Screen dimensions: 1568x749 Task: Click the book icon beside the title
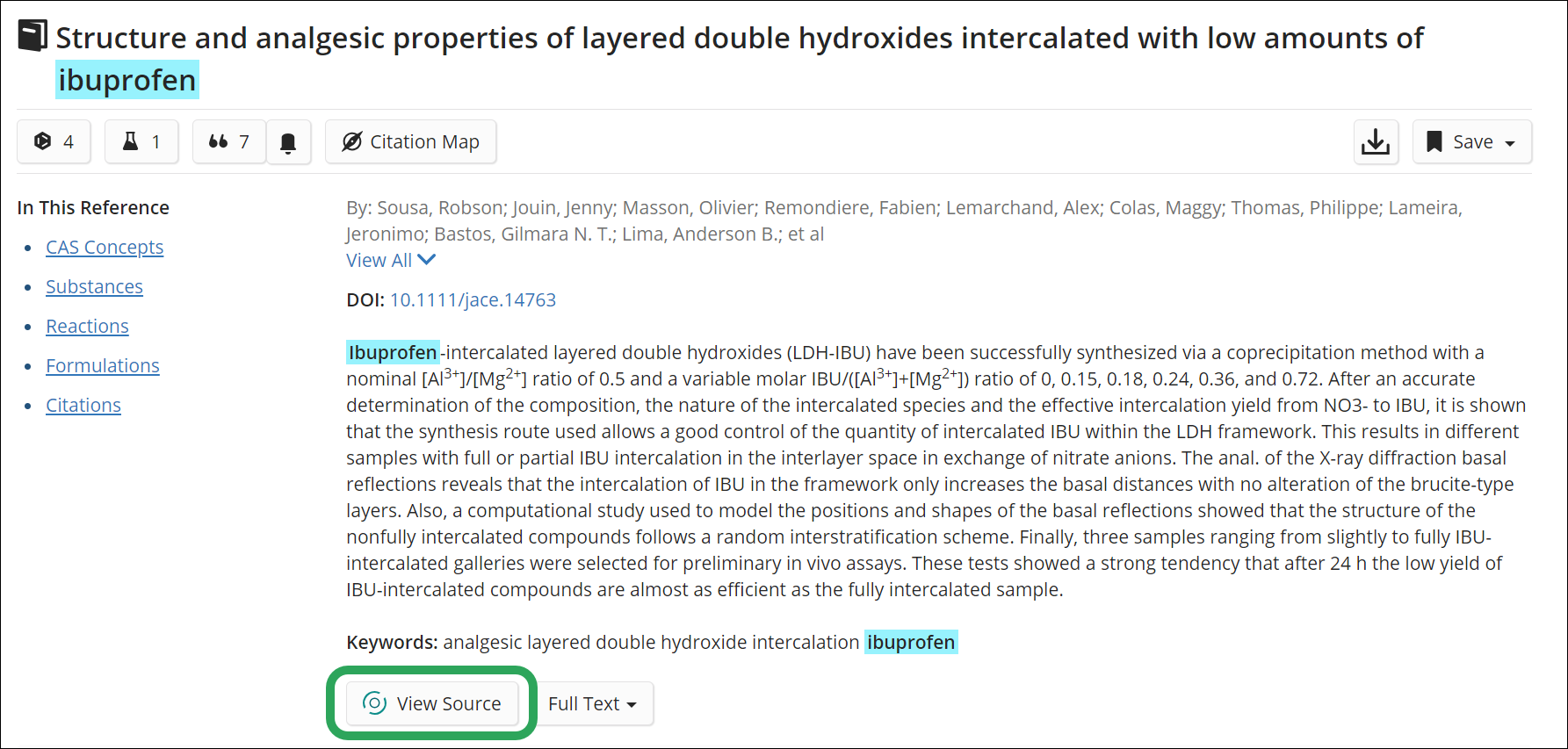[33, 36]
